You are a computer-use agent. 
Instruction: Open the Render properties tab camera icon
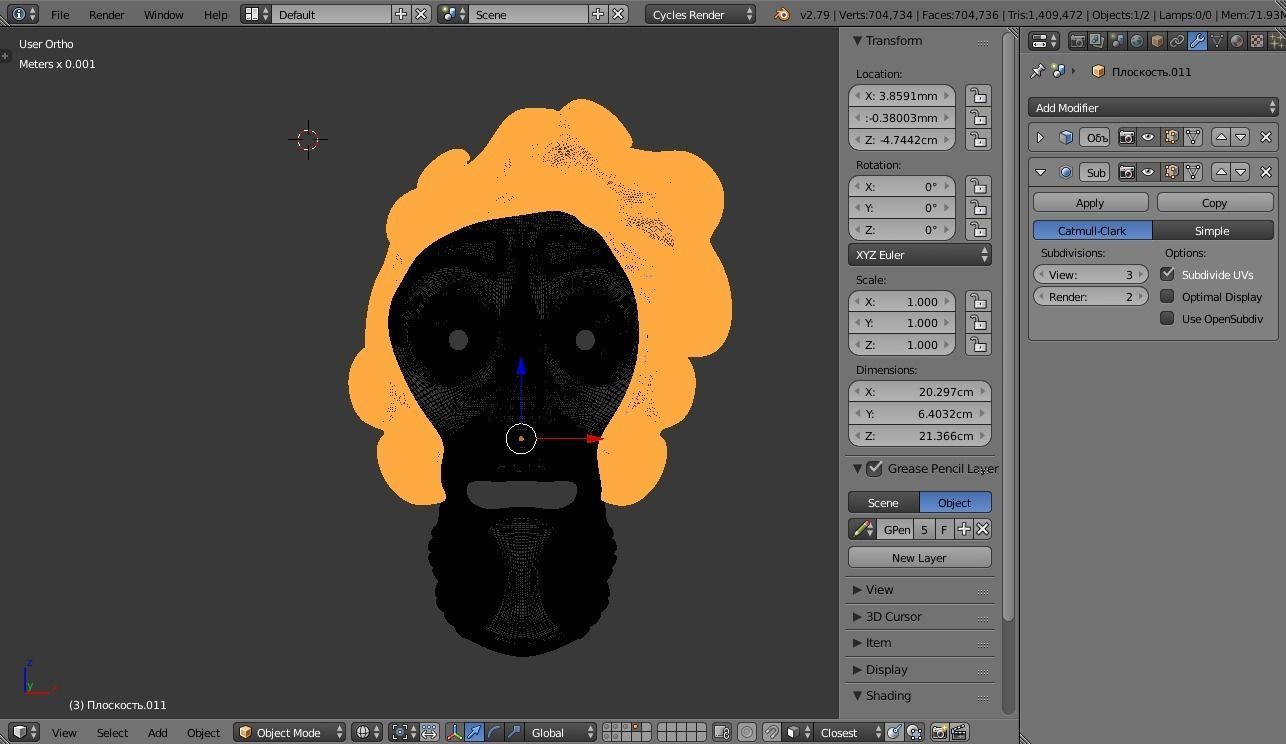(1077, 41)
